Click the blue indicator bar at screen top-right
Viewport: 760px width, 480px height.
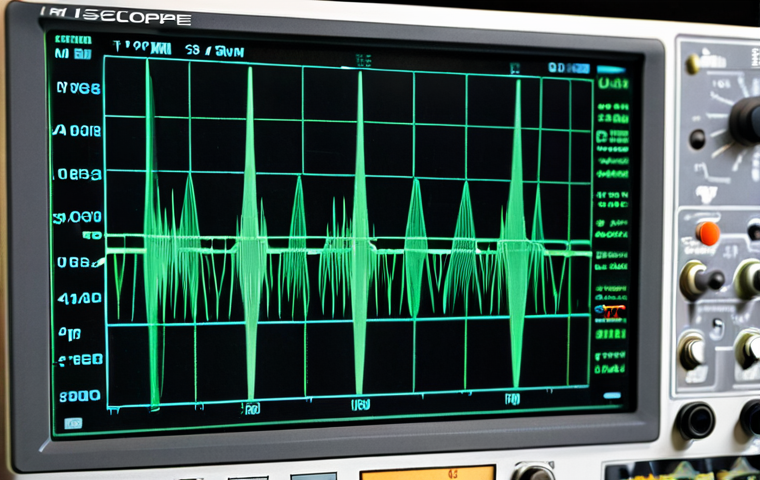point(612,70)
